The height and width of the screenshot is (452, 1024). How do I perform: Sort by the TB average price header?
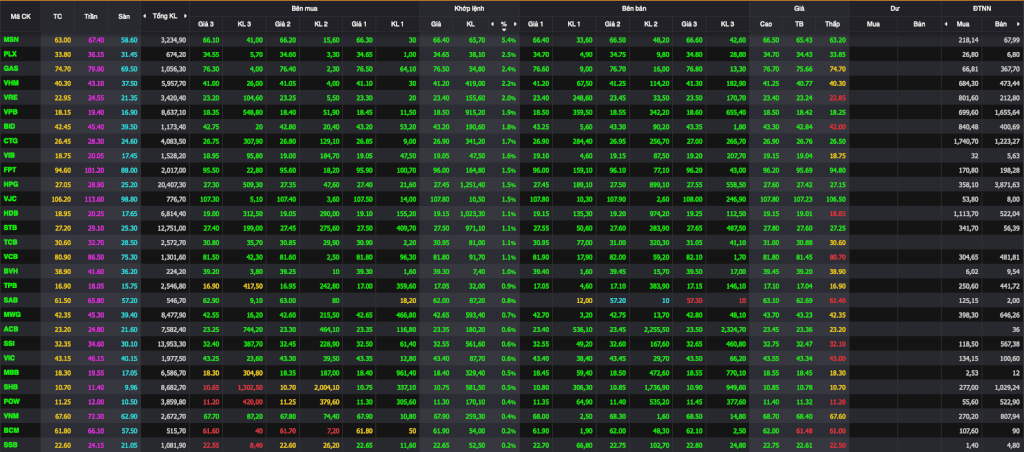tap(799, 24)
